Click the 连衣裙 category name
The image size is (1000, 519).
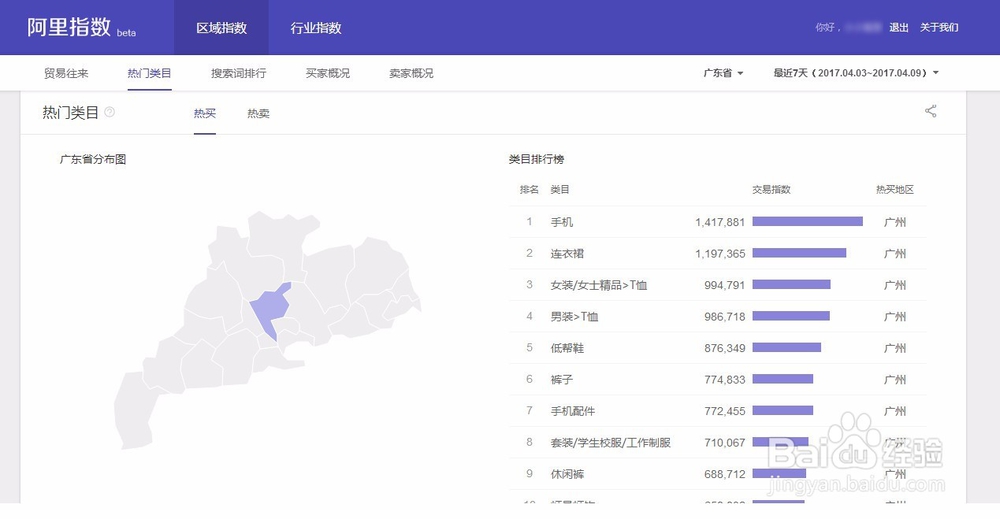pos(567,254)
